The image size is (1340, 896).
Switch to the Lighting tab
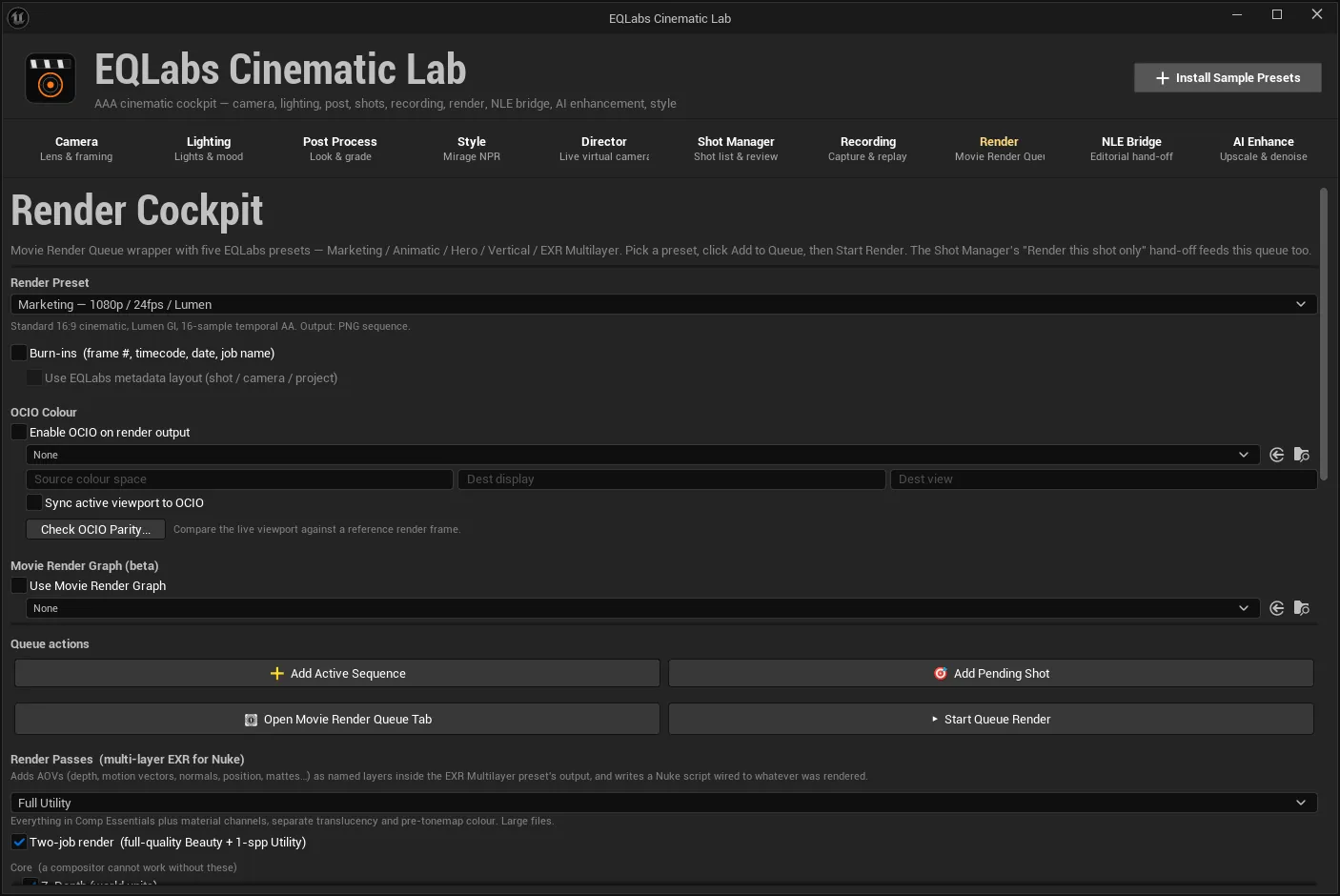209,149
